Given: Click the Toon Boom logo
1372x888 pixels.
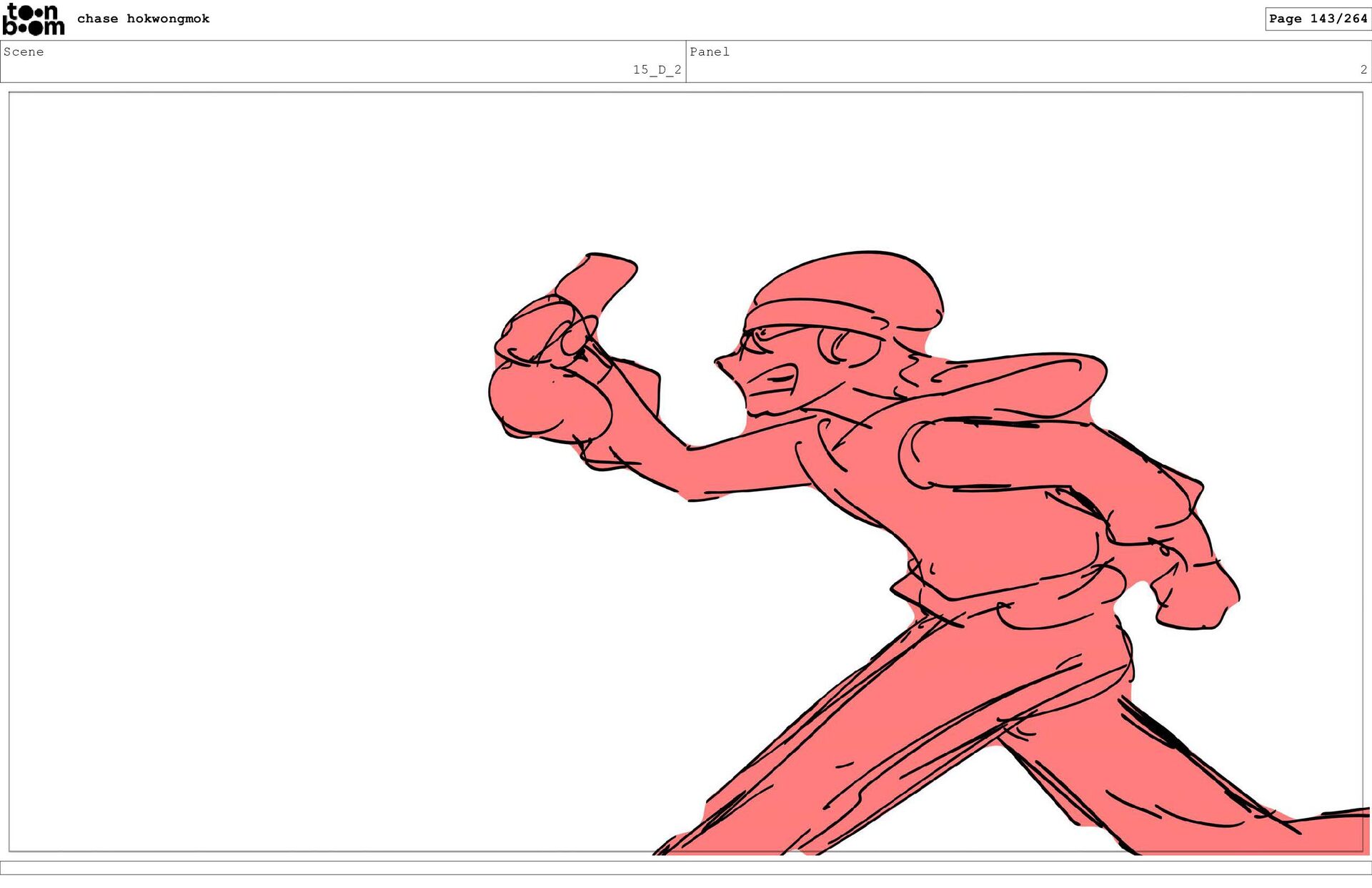Looking at the screenshot, I should coord(33,19).
